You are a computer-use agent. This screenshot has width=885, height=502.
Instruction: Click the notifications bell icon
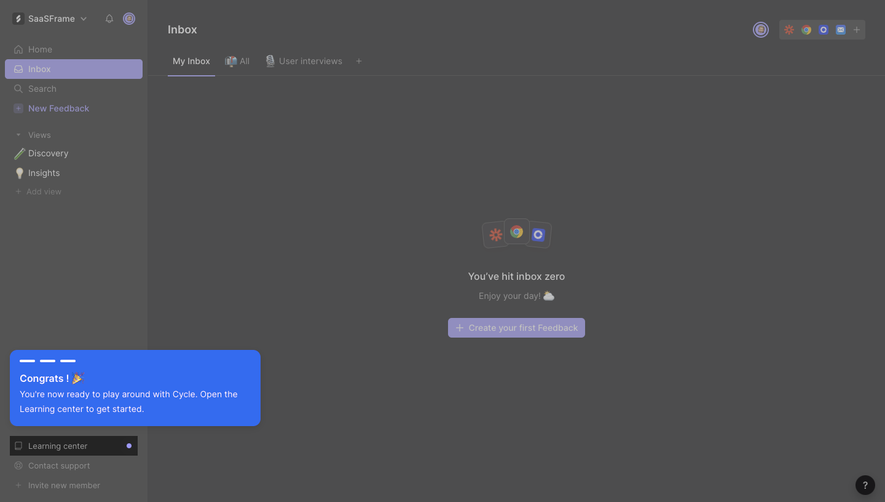(109, 19)
